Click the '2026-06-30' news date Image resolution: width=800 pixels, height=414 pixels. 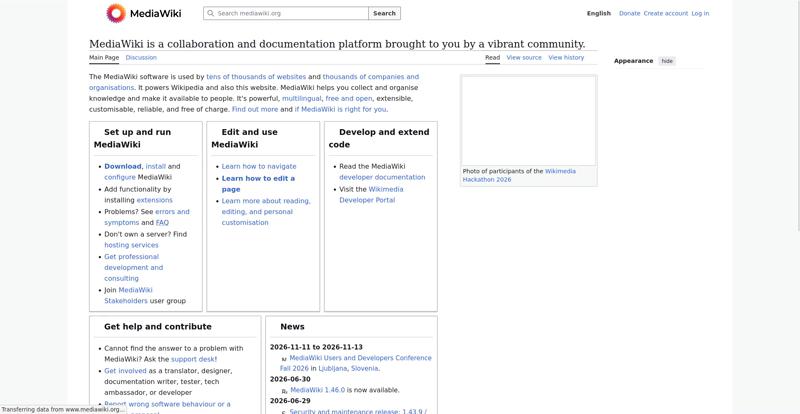point(290,379)
